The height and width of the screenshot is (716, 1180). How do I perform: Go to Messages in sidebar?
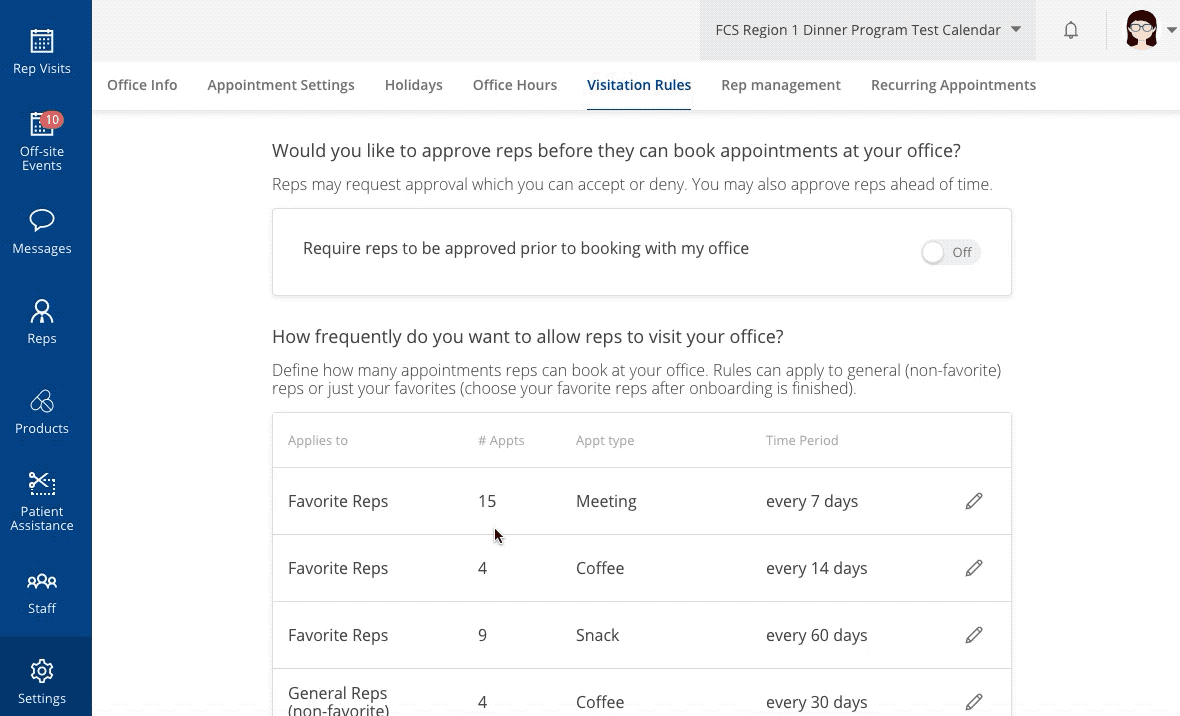point(42,232)
